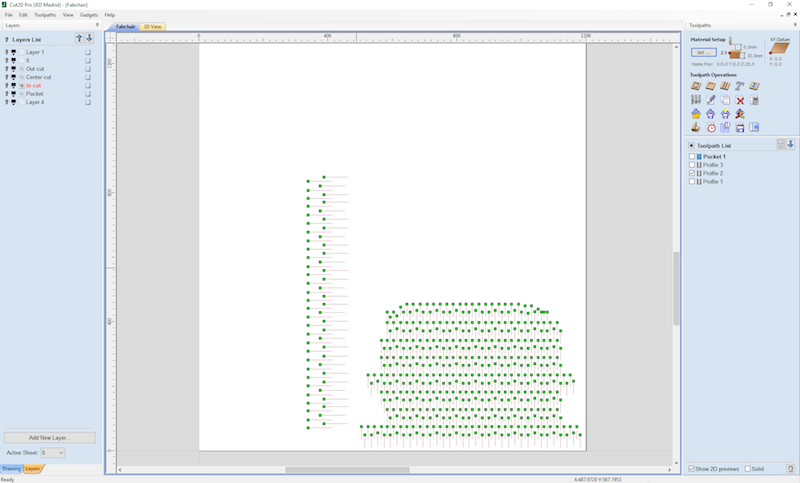
Task: Click the pin icon of Layers panel
Action: 97,24
